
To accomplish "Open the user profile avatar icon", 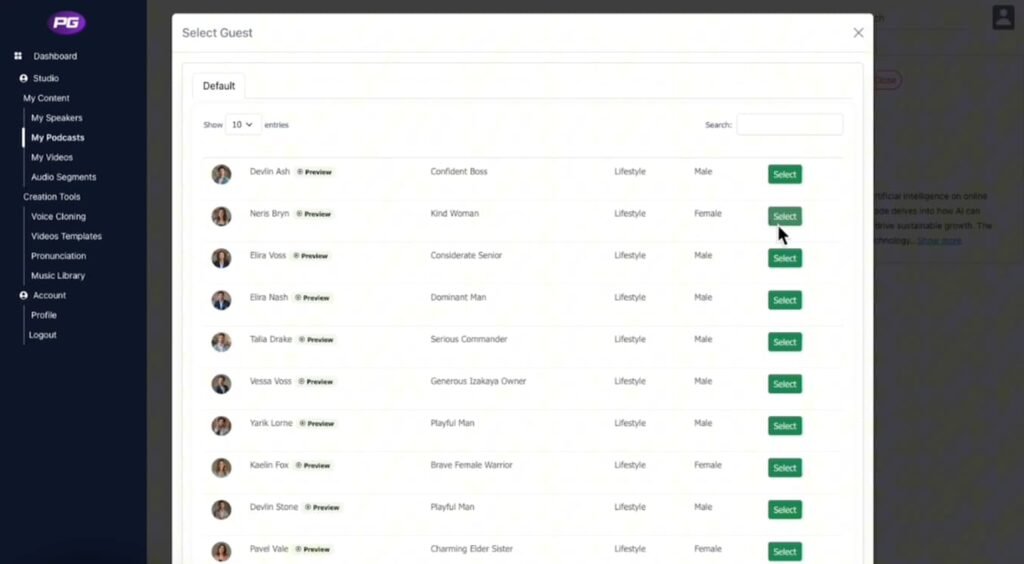I will [x=1002, y=17].
